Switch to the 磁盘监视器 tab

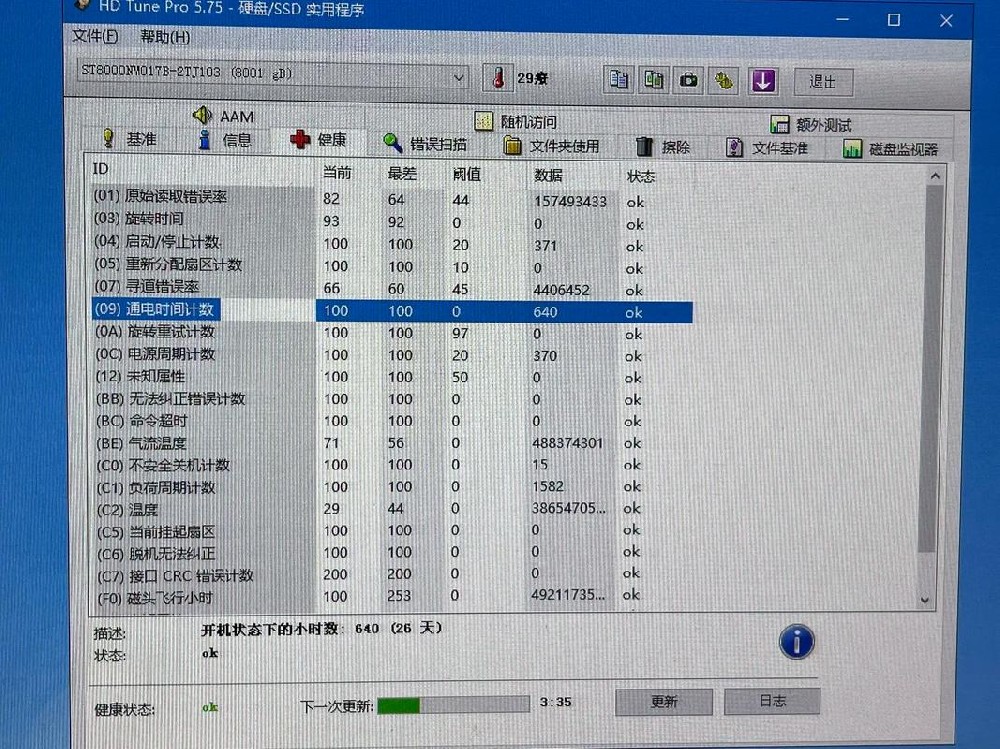891,150
